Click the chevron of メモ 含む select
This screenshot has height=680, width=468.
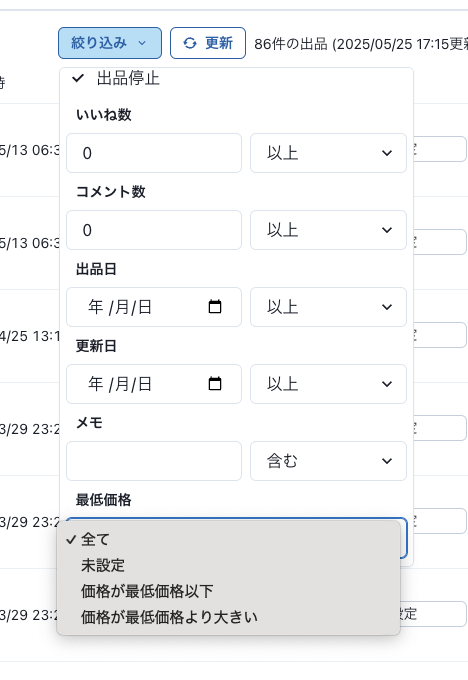point(387,461)
